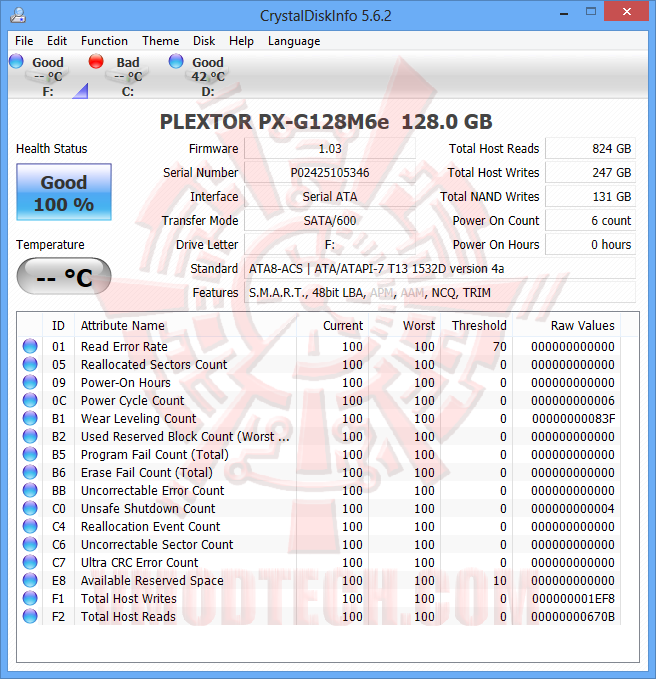Open the Edit menu
Image resolution: width=656 pixels, height=679 pixels.
pos(57,41)
